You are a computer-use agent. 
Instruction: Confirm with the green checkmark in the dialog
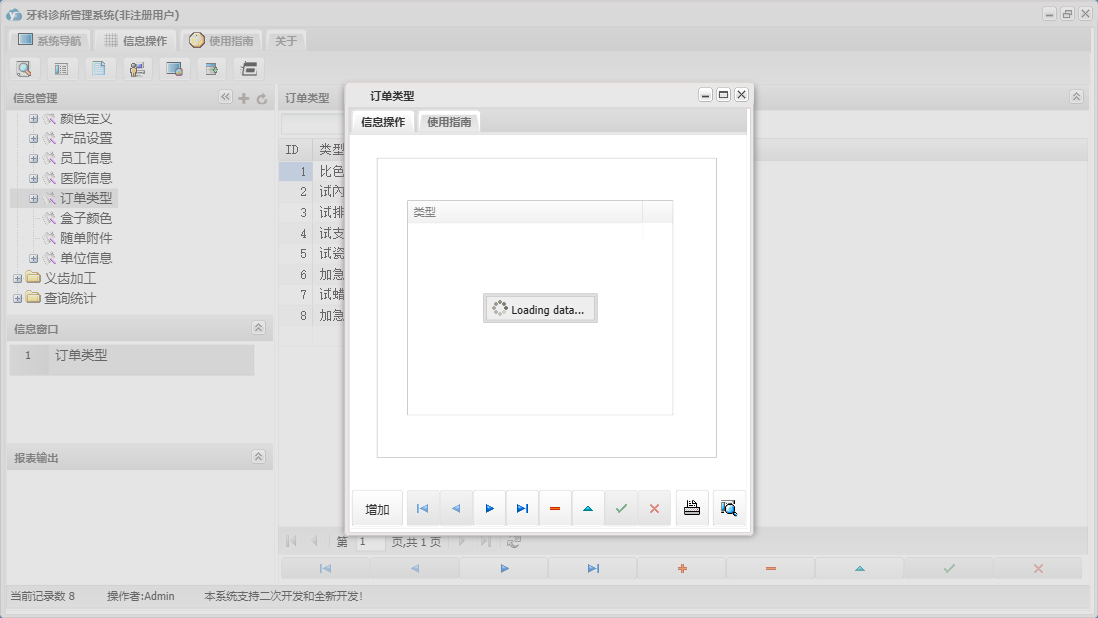click(621, 508)
